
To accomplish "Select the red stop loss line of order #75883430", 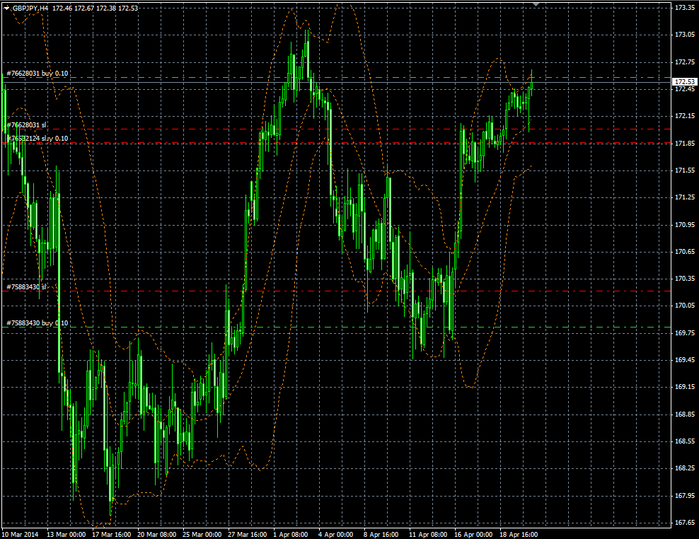I will click(337, 291).
